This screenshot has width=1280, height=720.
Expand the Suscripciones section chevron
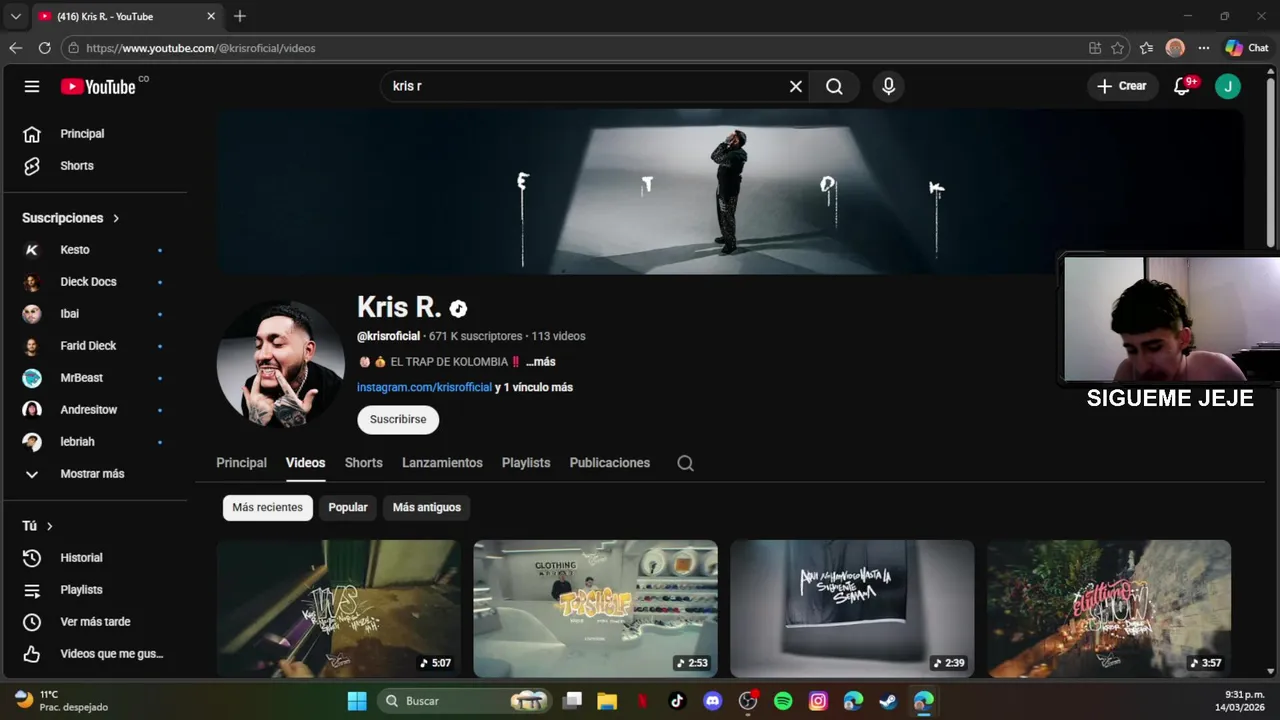point(116,218)
